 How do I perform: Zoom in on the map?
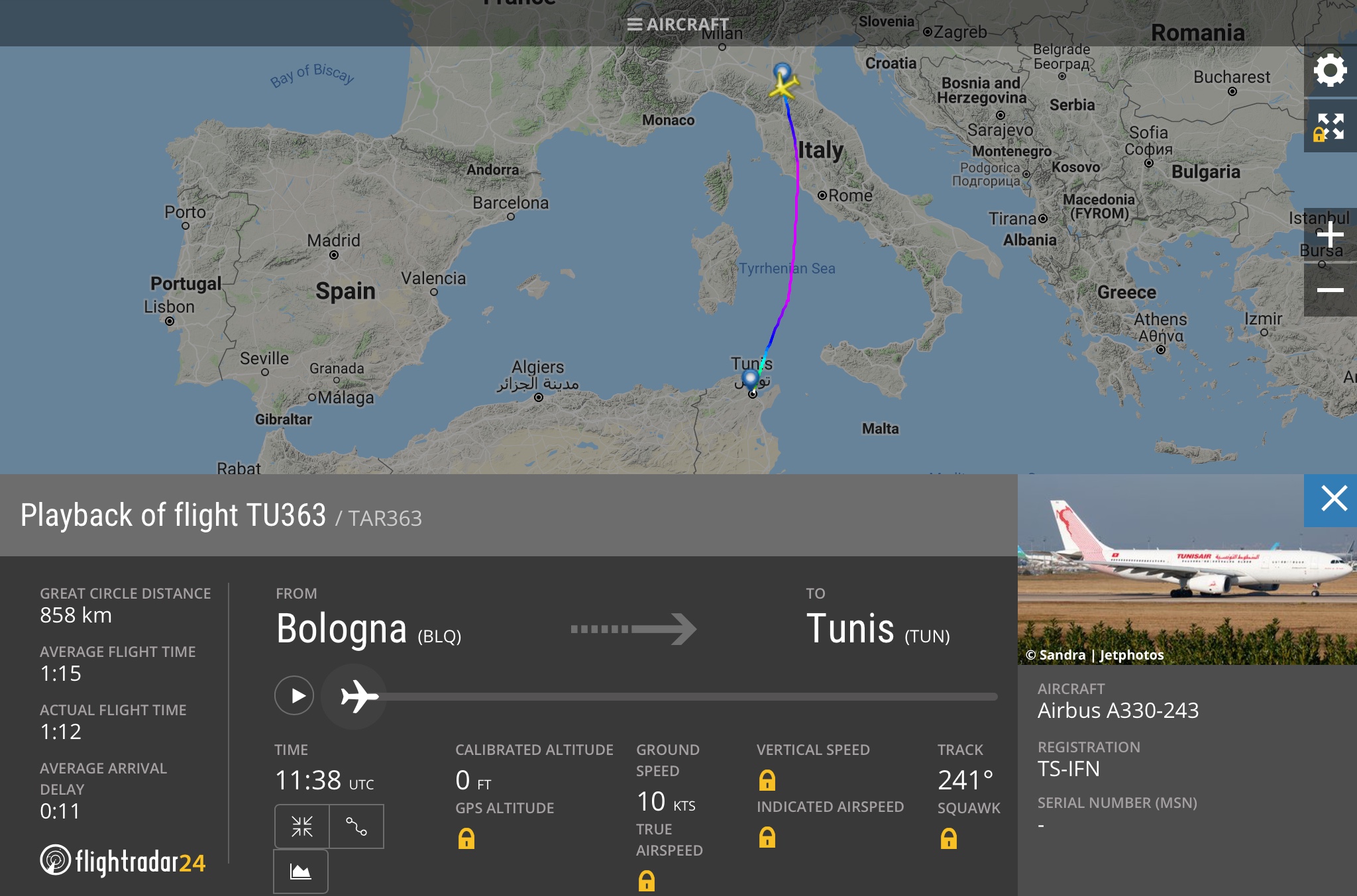click(1330, 235)
